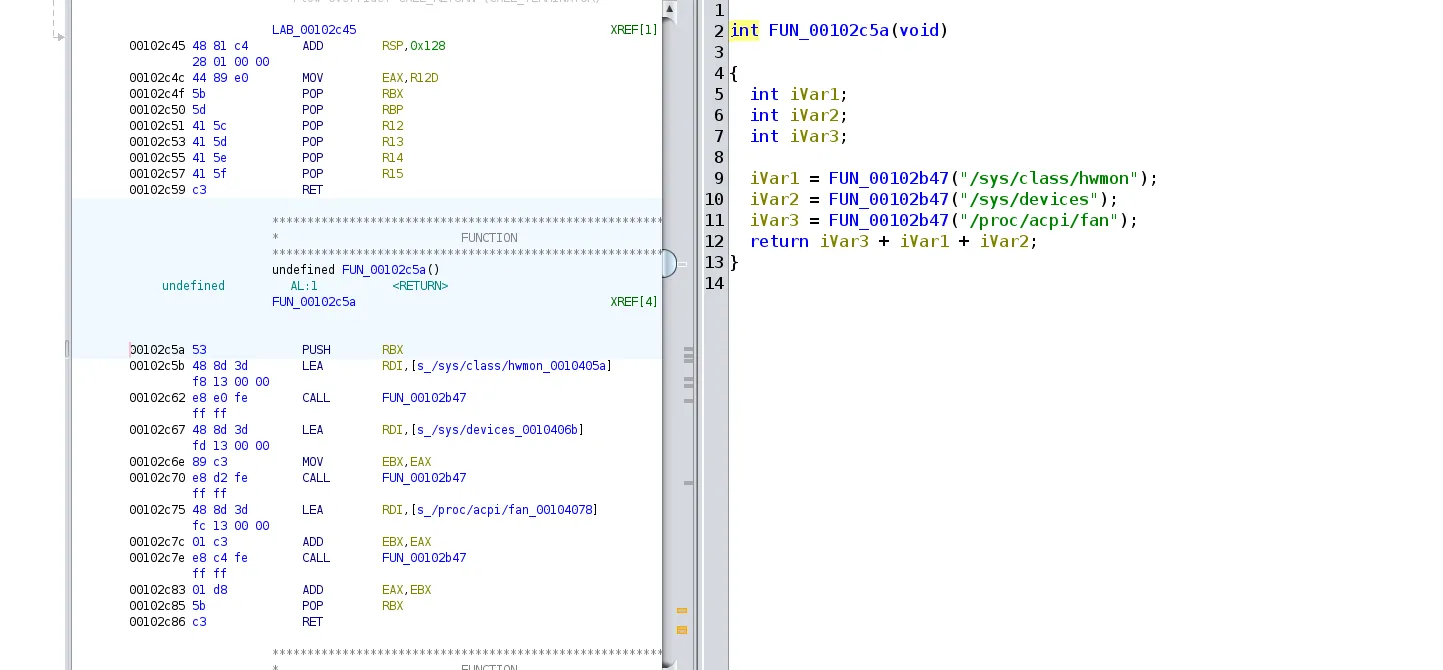Click FUN_00102b47 call on decompiler line 9
This screenshot has height=670, width=1443.
[x=888, y=178]
